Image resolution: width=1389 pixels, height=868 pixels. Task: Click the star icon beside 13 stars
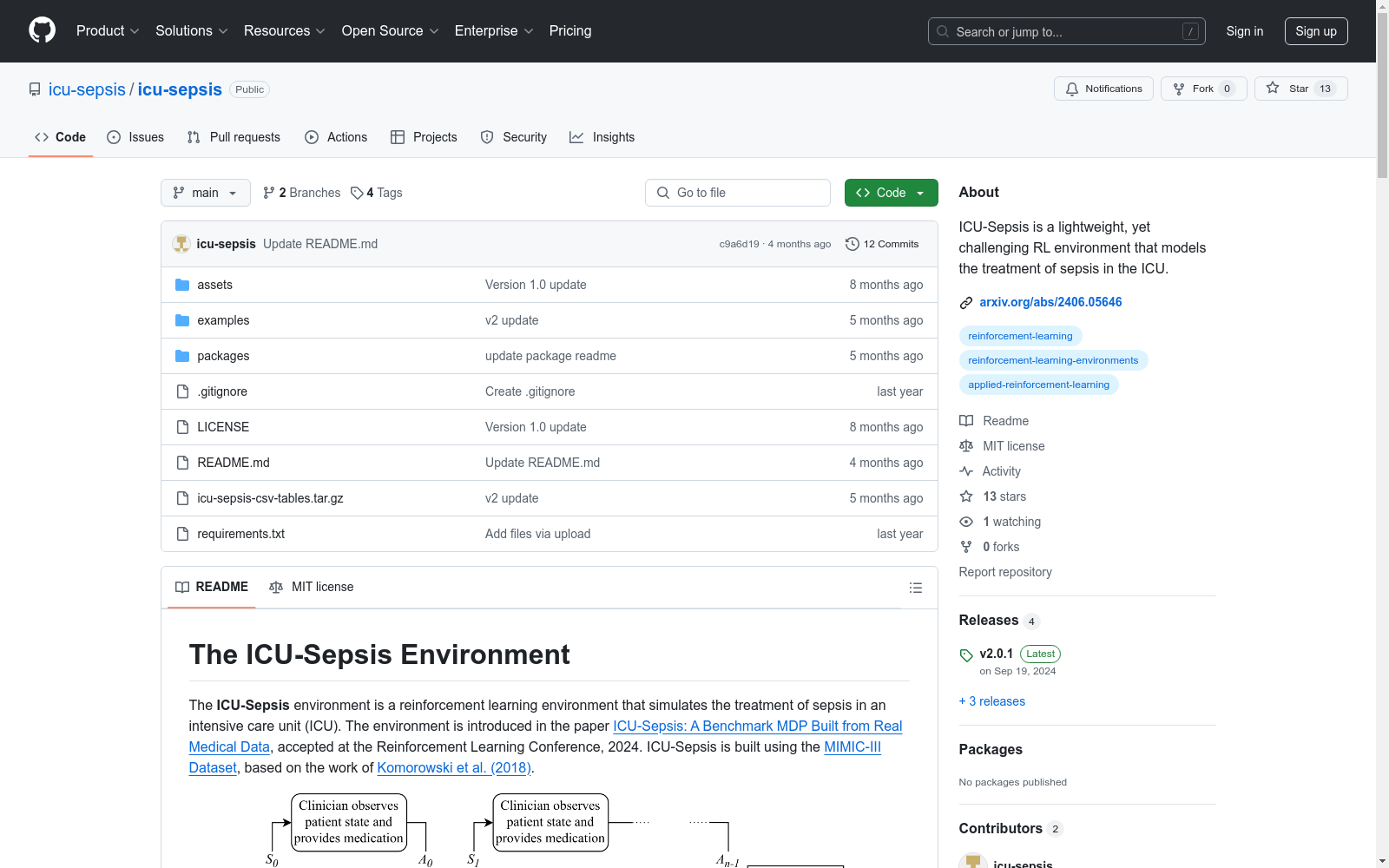pyautogui.click(x=966, y=496)
